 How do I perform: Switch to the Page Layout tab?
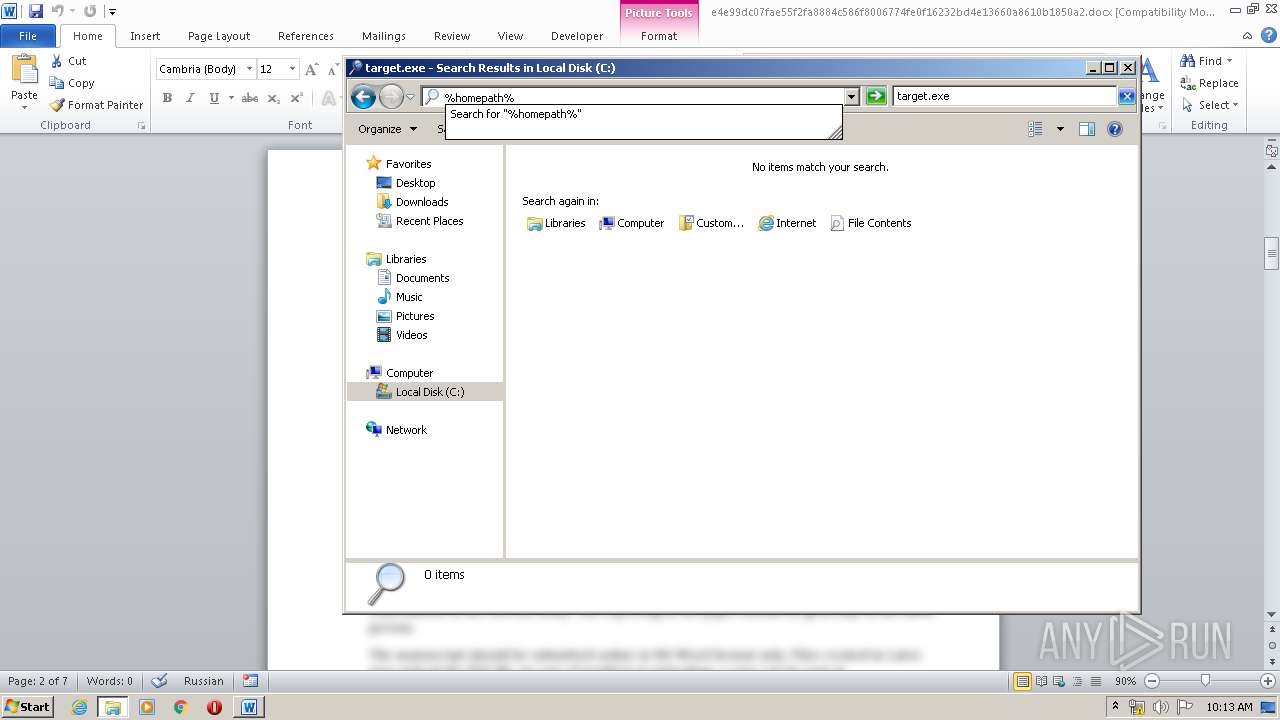[219, 36]
